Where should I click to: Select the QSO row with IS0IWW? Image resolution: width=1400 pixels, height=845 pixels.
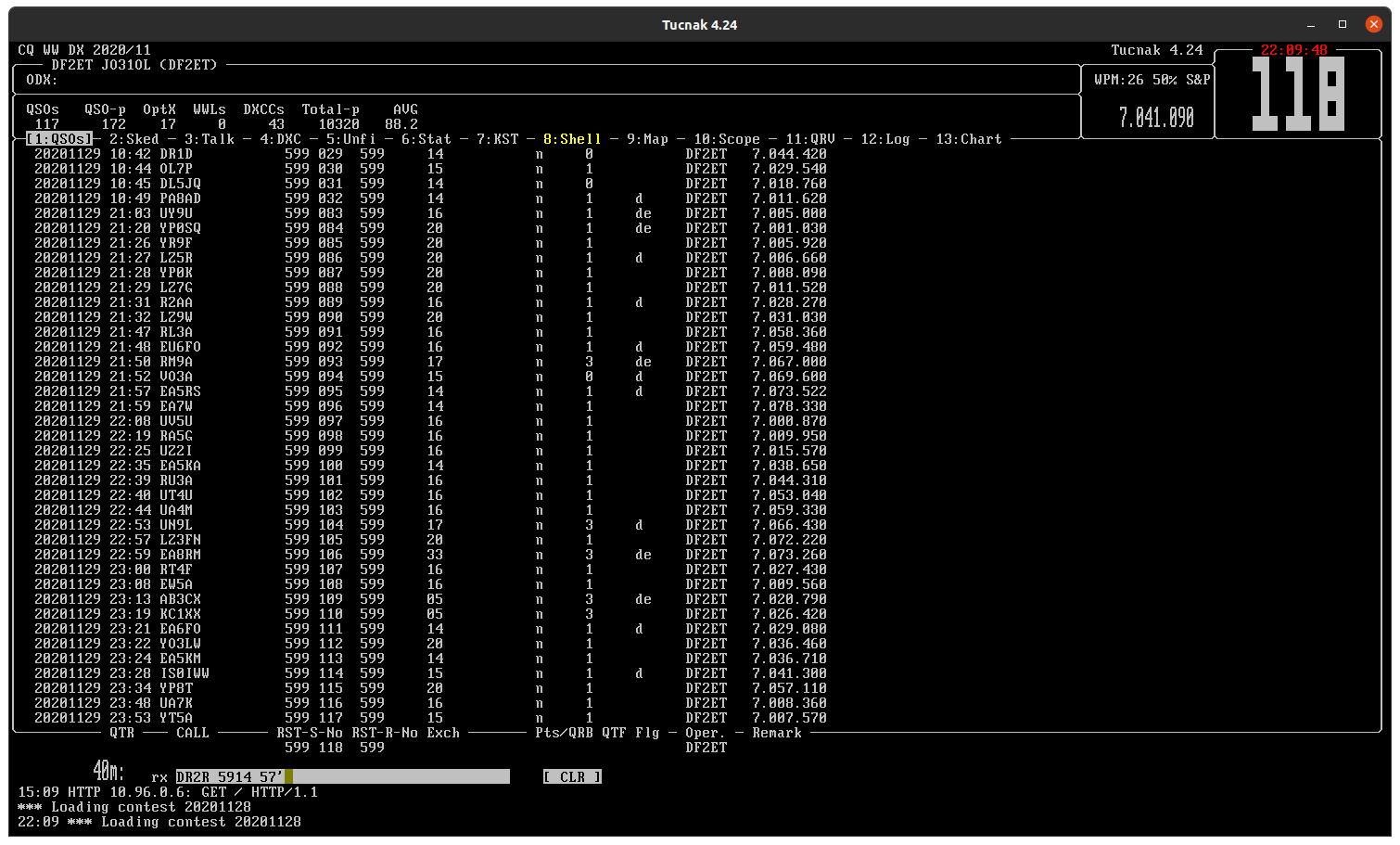tap(430, 673)
